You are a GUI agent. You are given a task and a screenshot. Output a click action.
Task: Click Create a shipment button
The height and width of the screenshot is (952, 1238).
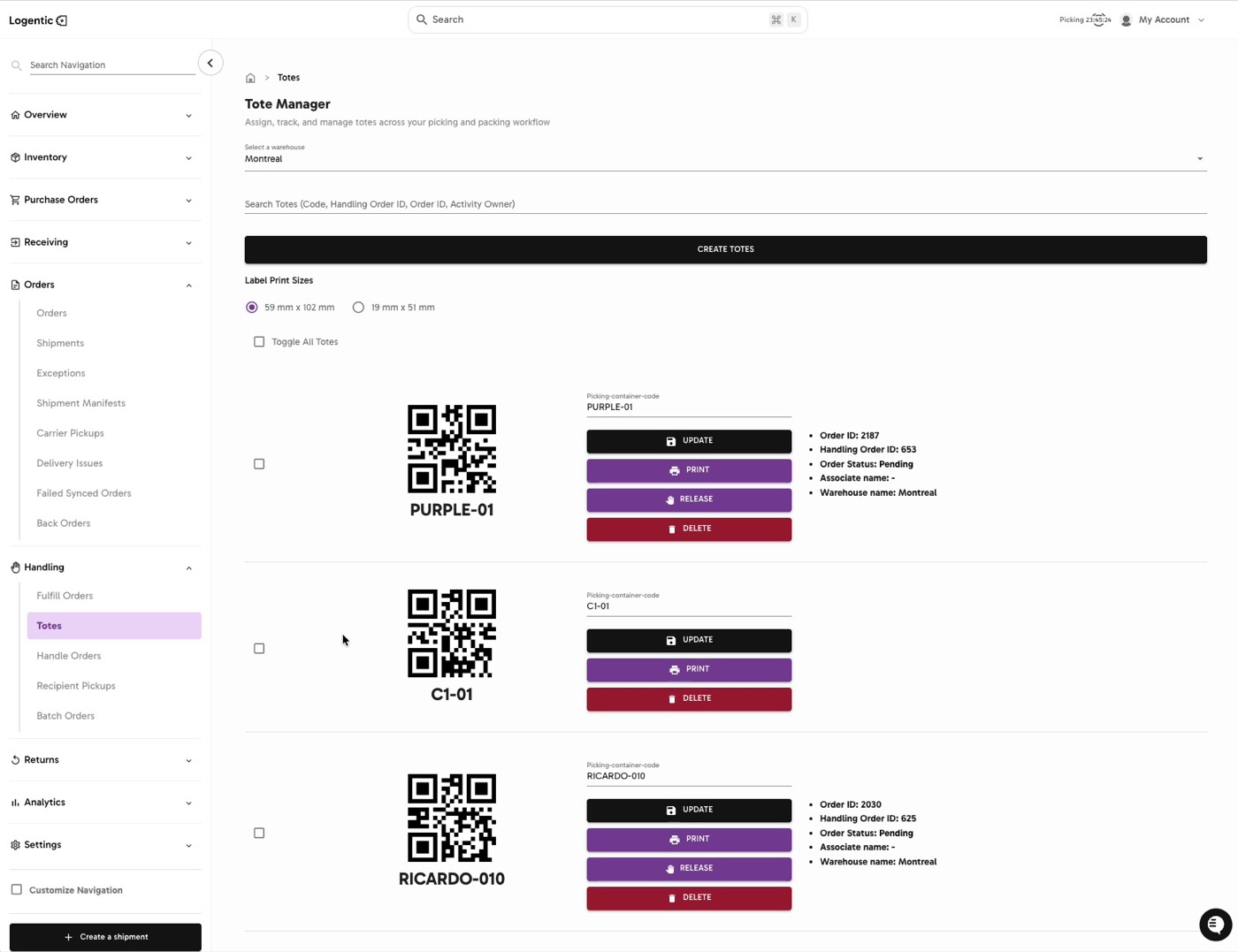point(105,937)
